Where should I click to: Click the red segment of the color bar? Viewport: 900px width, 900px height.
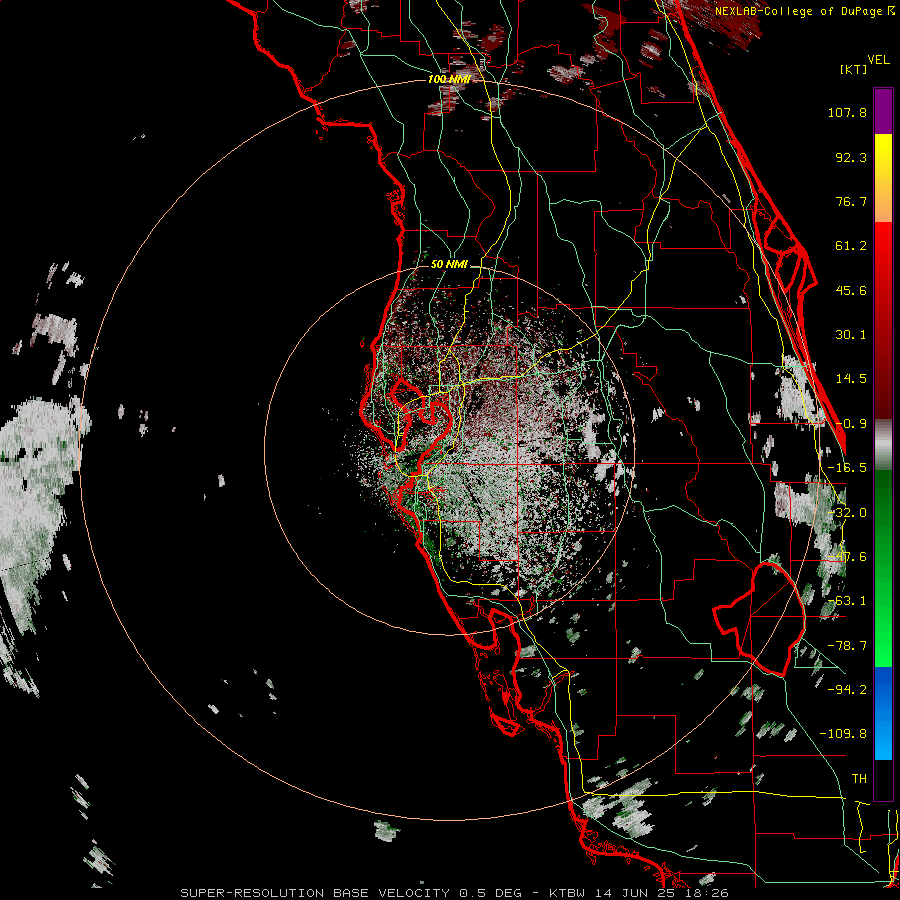click(883, 320)
